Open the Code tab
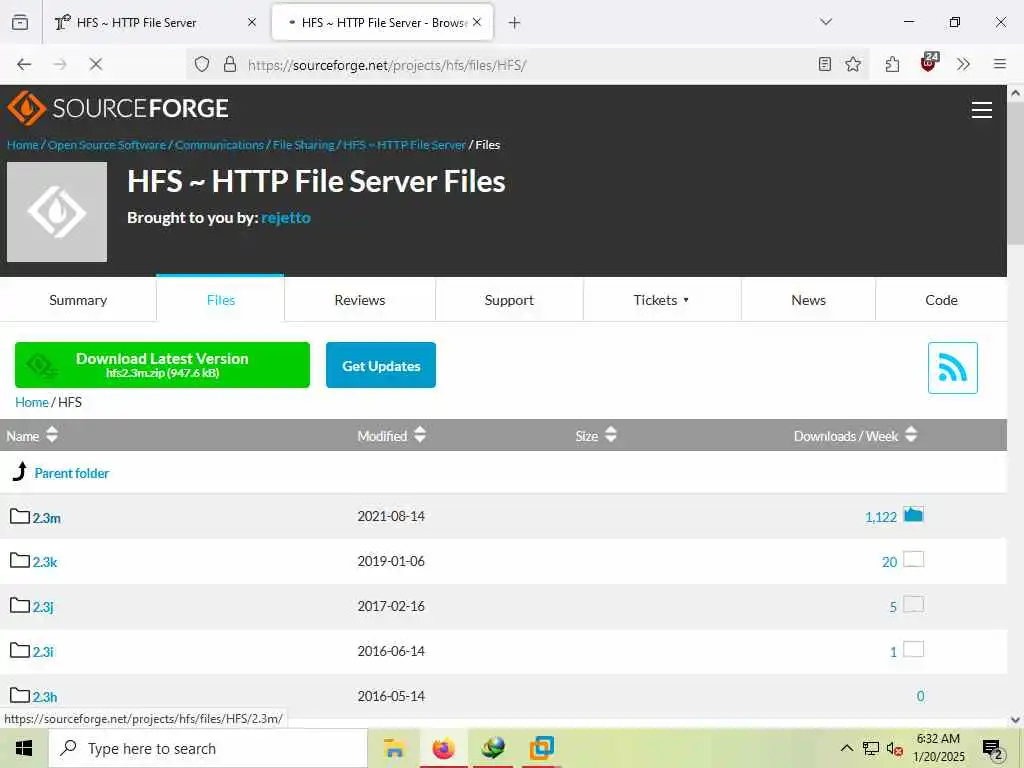 click(x=941, y=300)
